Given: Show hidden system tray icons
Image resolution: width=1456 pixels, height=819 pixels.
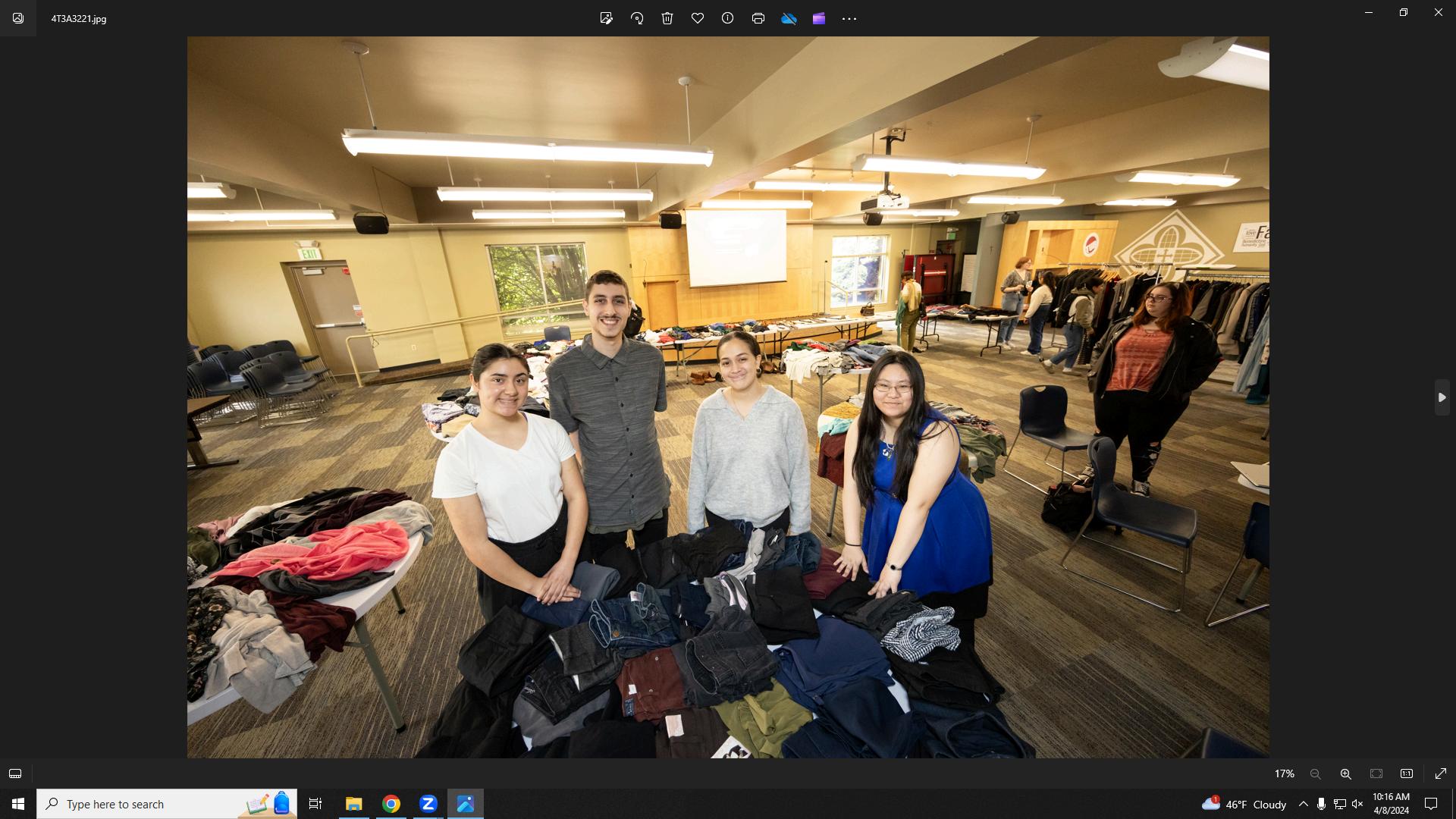Looking at the screenshot, I should click(x=1303, y=804).
